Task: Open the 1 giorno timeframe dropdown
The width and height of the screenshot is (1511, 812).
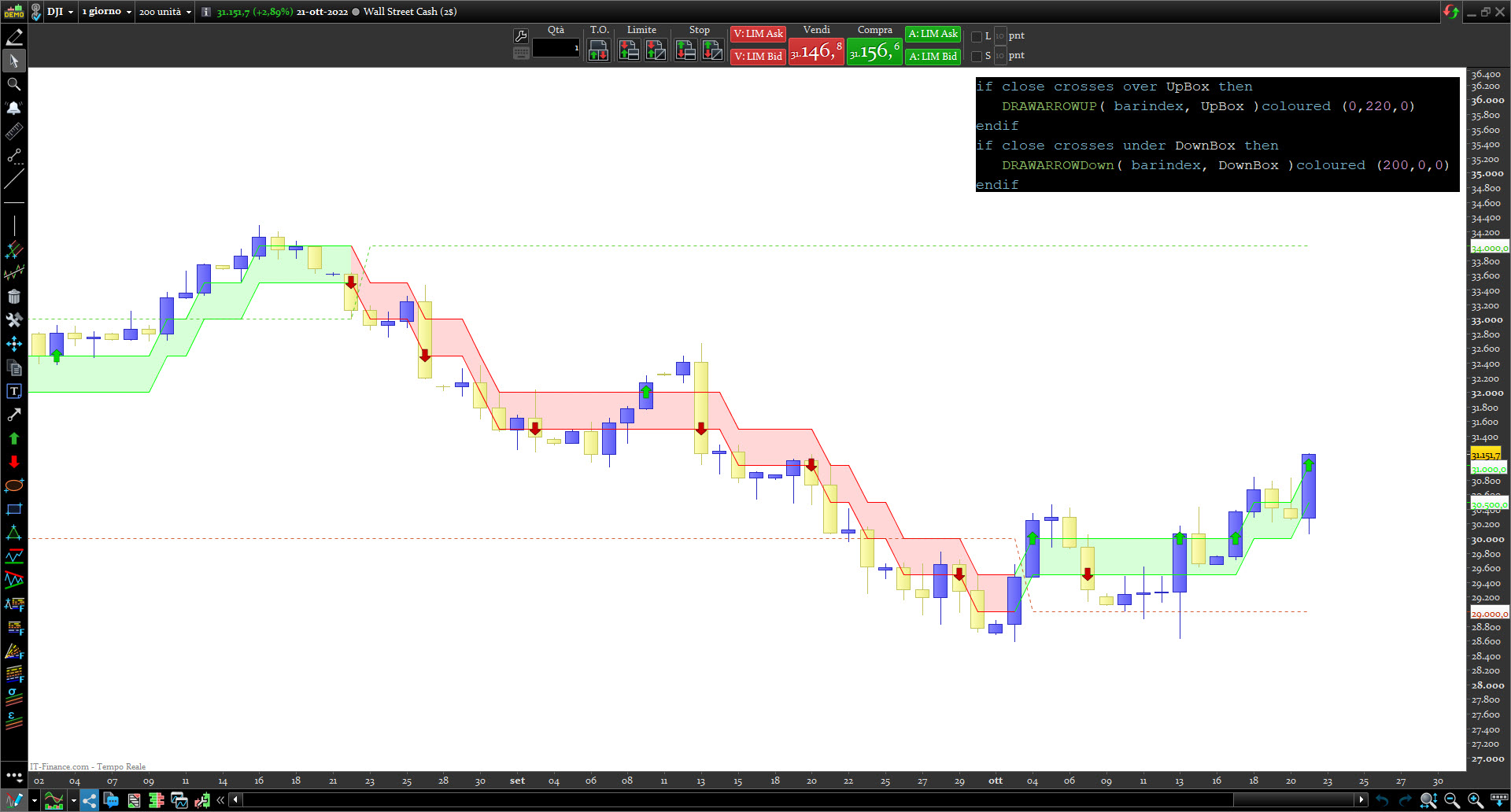Action: point(107,12)
